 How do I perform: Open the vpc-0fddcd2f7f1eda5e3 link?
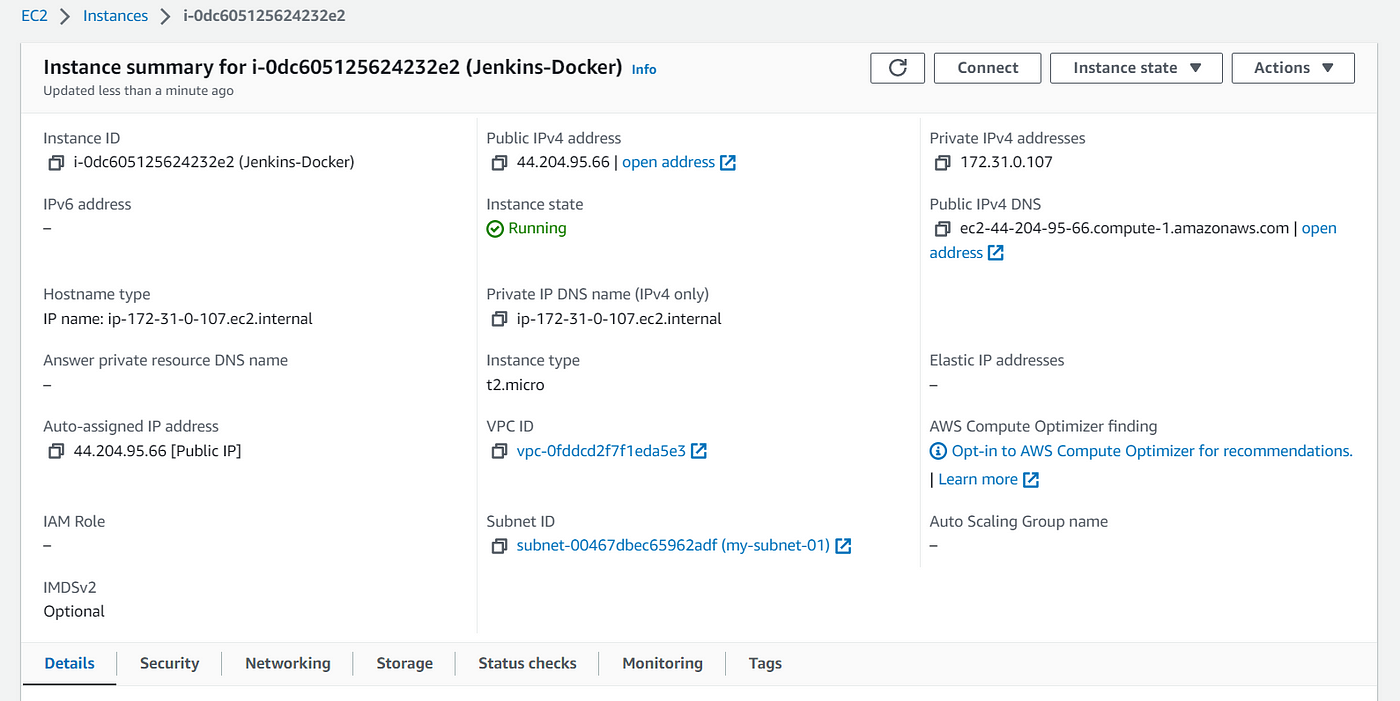[601, 451]
